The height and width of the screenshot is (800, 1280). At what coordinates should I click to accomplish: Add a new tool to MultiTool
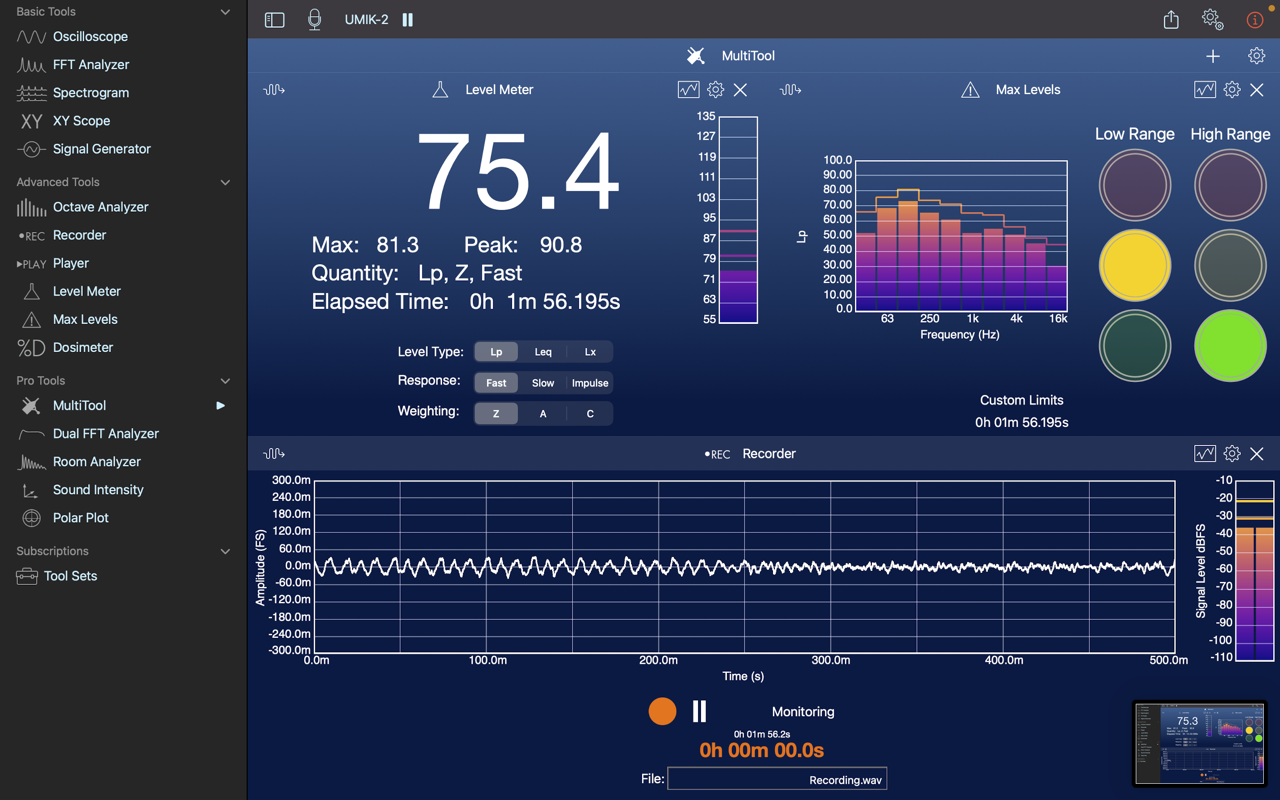click(x=1213, y=56)
